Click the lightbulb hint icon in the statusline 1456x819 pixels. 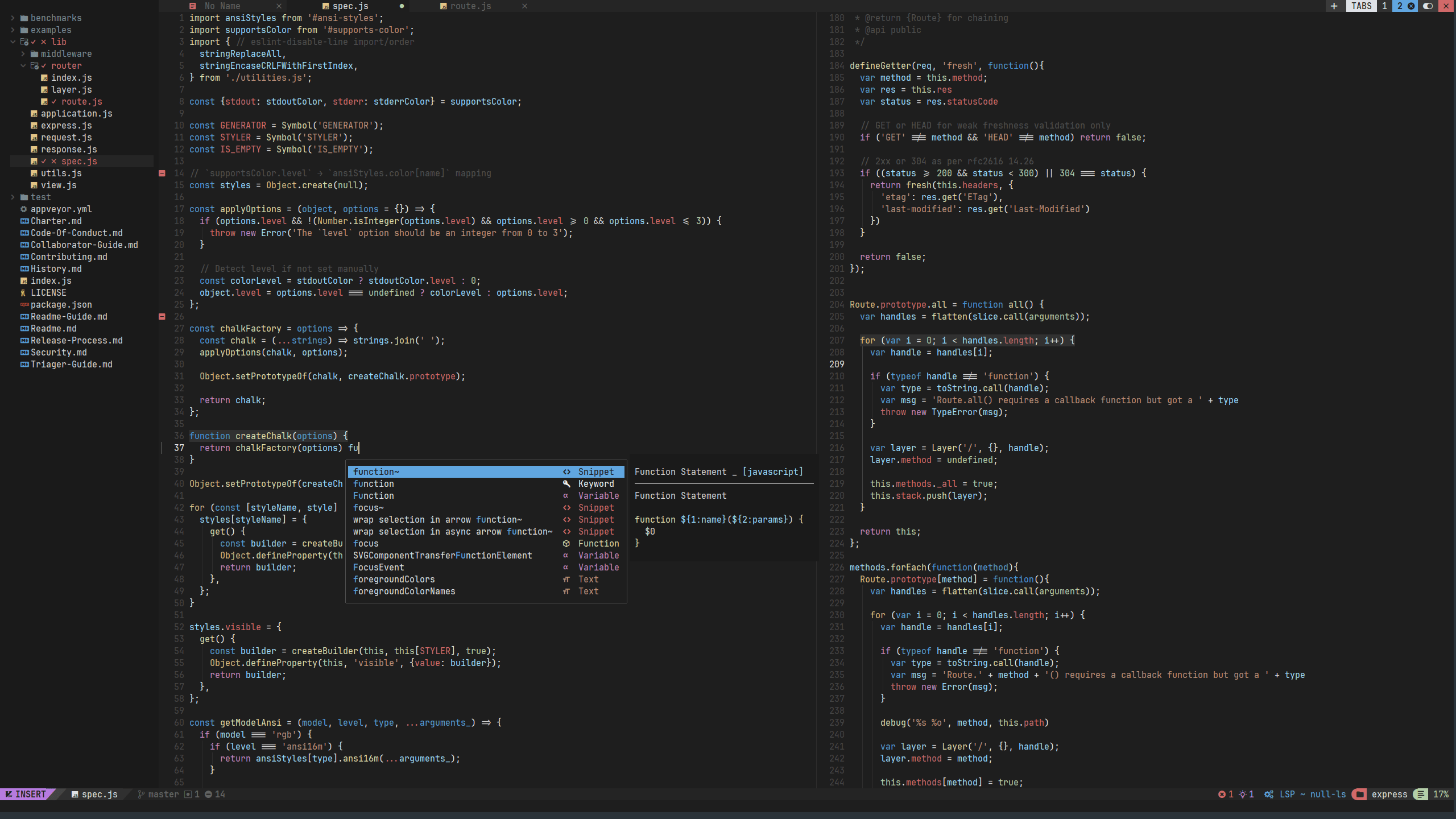(x=1243, y=794)
